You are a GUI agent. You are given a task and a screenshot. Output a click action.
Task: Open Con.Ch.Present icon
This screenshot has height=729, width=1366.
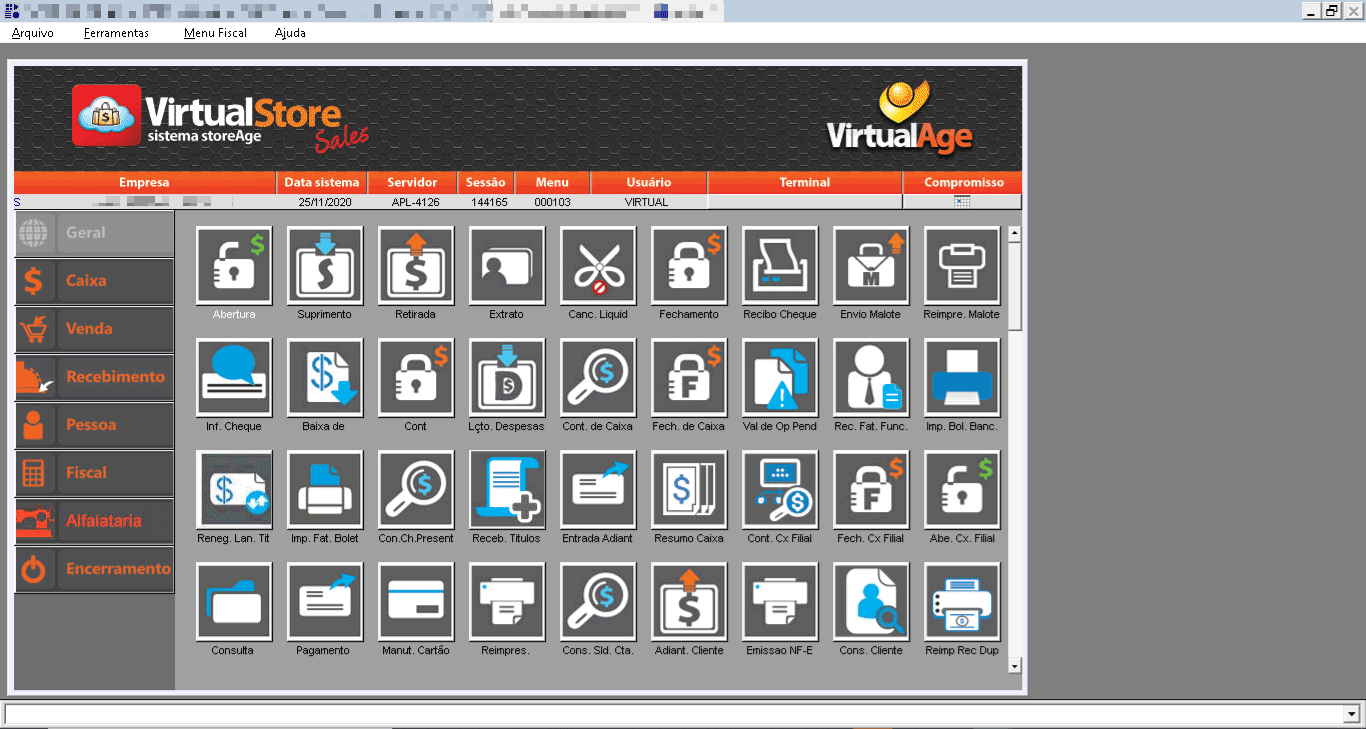point(416,489)
